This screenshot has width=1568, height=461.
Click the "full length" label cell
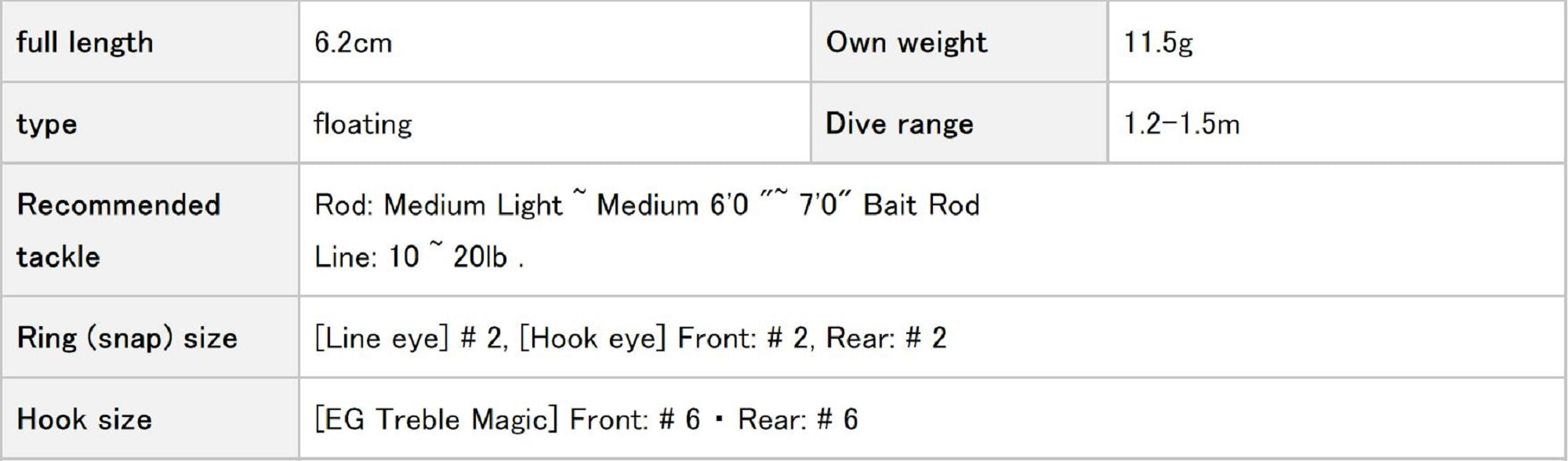pos(85,42)
